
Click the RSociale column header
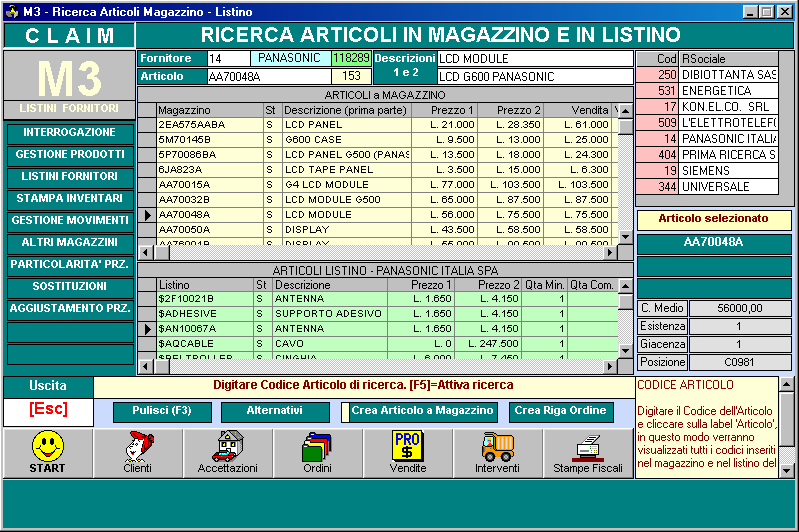pos(729,59)
